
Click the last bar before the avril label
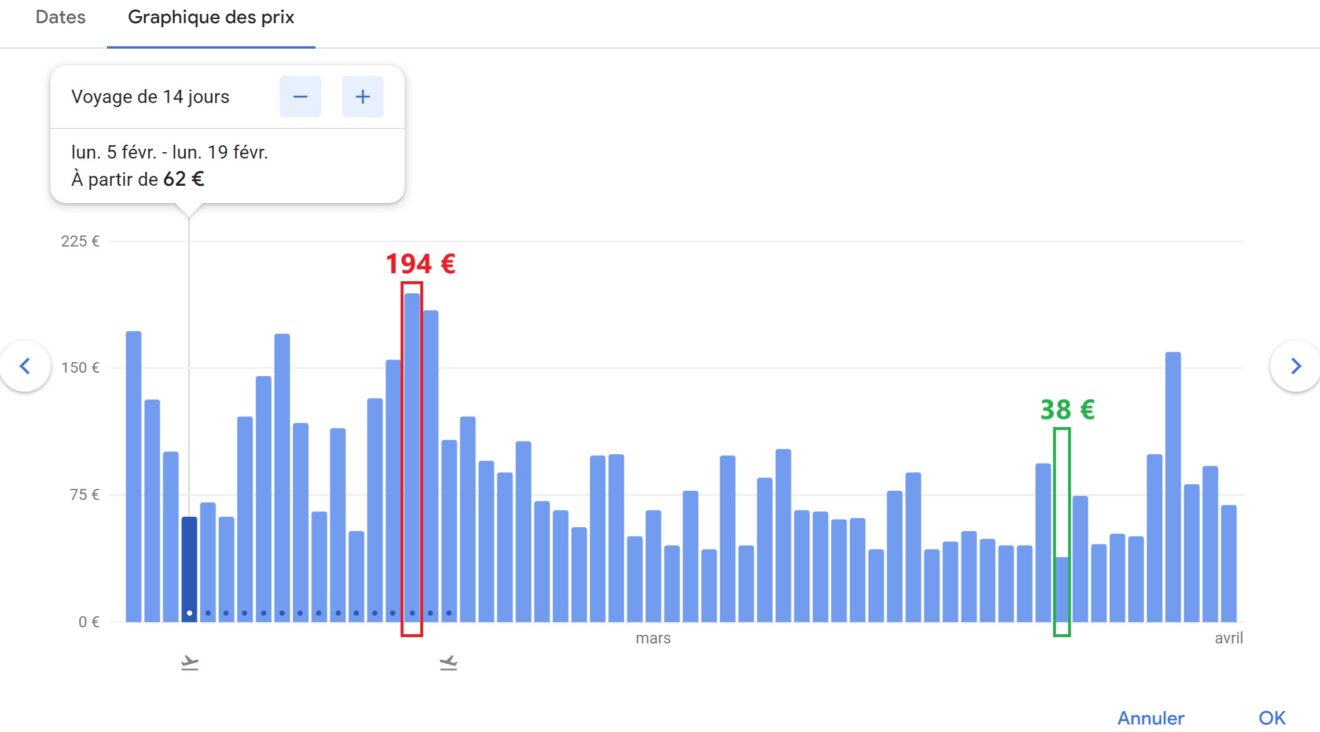(x=1229, y=563)
